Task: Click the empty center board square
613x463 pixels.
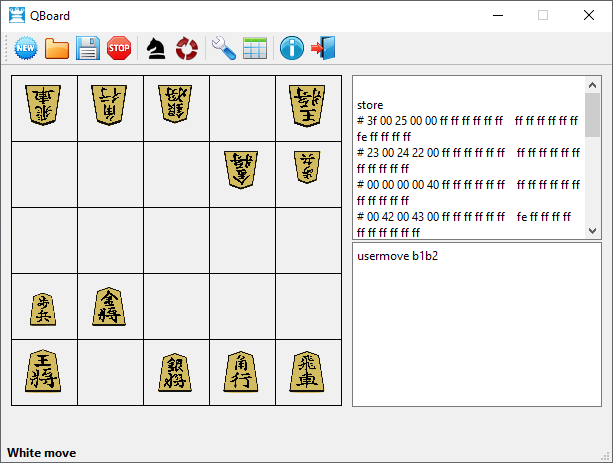Action: [x=176, y=240]
